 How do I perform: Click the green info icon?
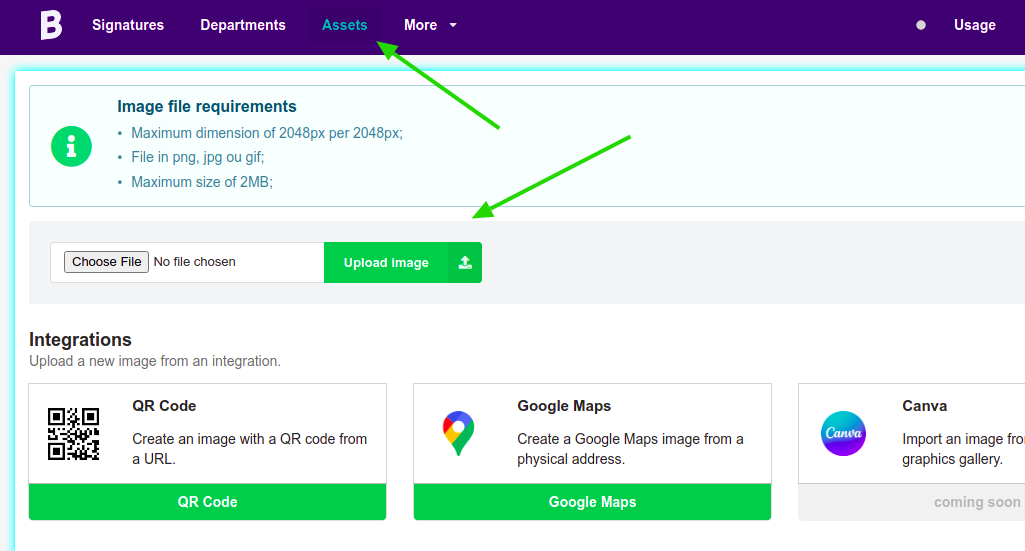tap(71, 146)
